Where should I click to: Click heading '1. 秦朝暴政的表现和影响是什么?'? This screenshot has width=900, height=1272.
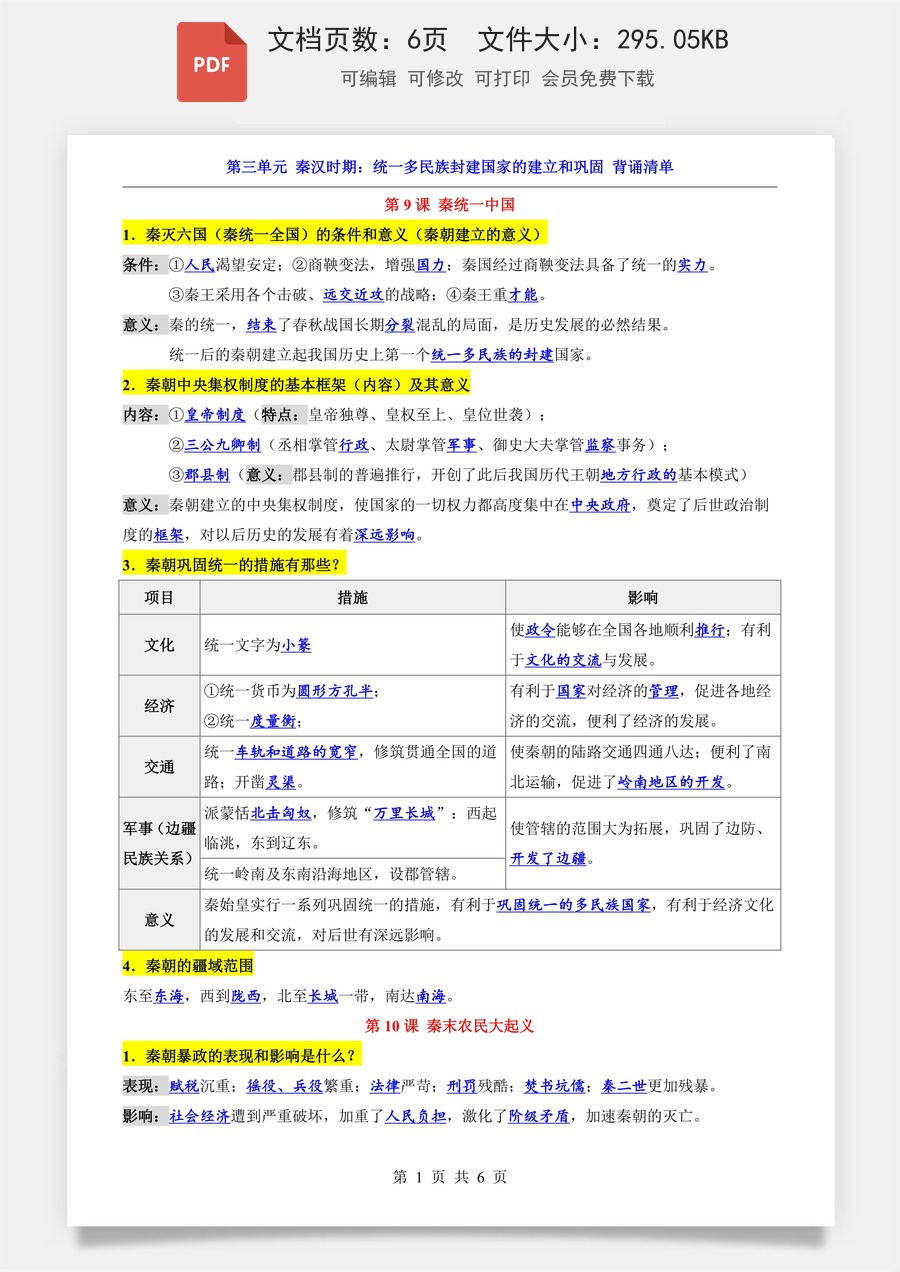coord(241,1056)
